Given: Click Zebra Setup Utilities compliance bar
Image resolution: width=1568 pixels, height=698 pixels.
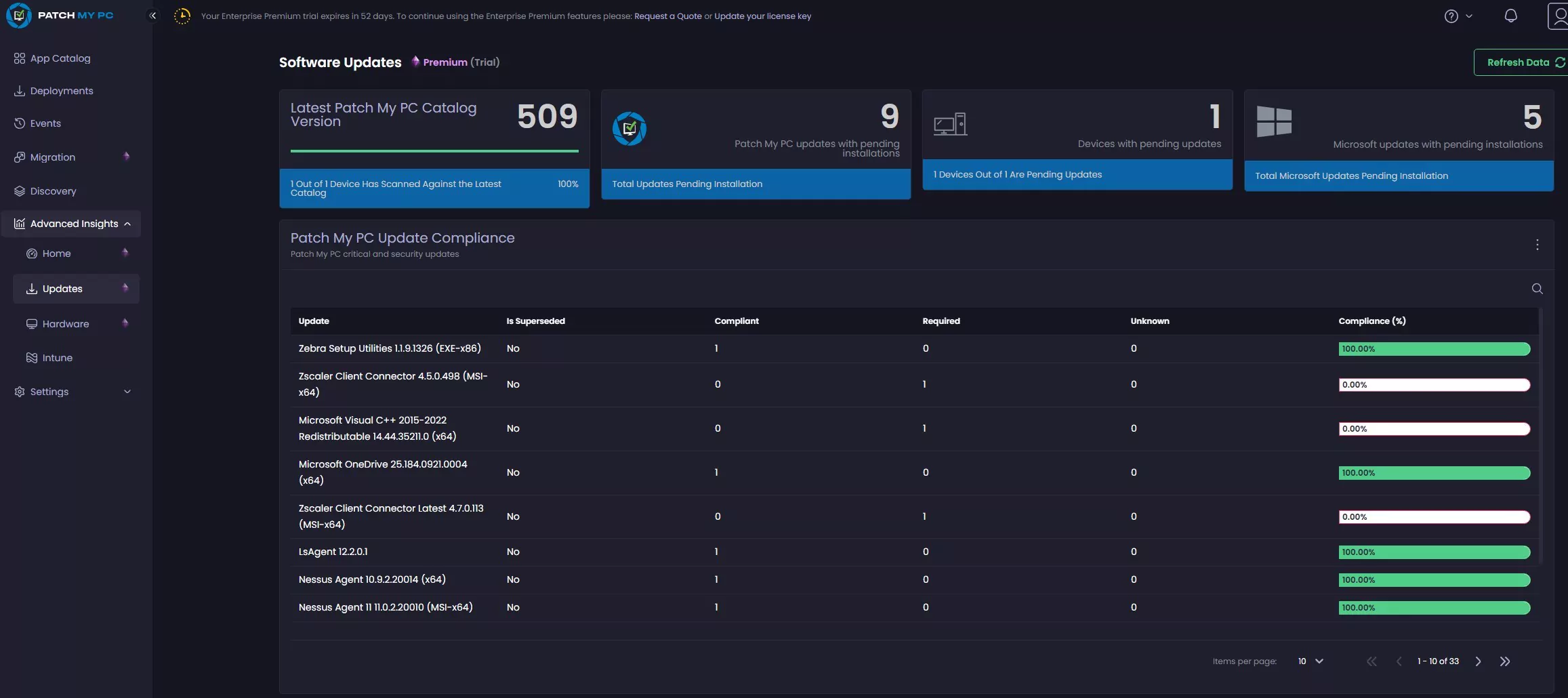Looking at the screenshot, I should [x=1434, y=349].
